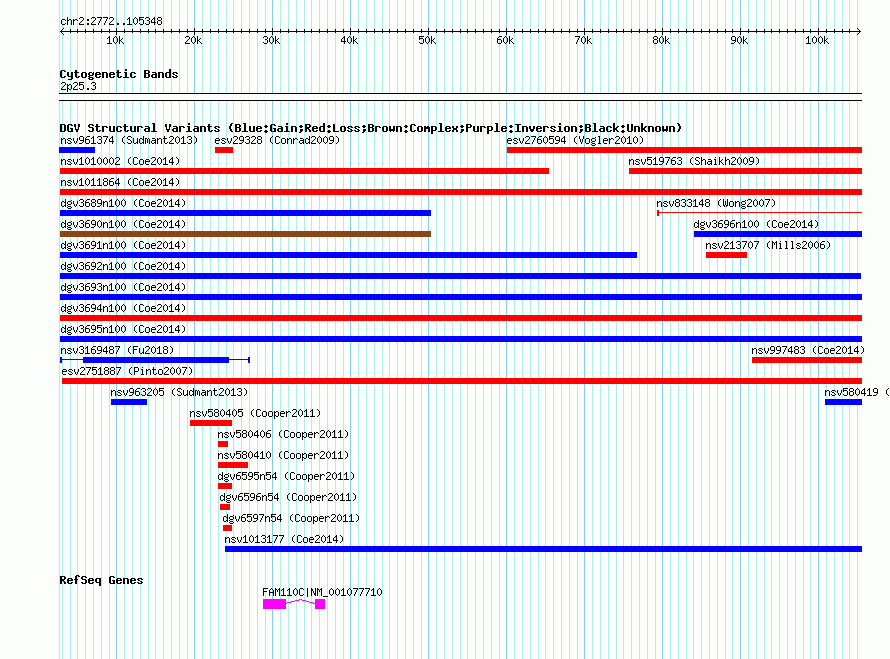This screenshot has height=659, width=890.
Task: Click the first magenta FAM110C exon block
Action: click(x=274, y=604)
